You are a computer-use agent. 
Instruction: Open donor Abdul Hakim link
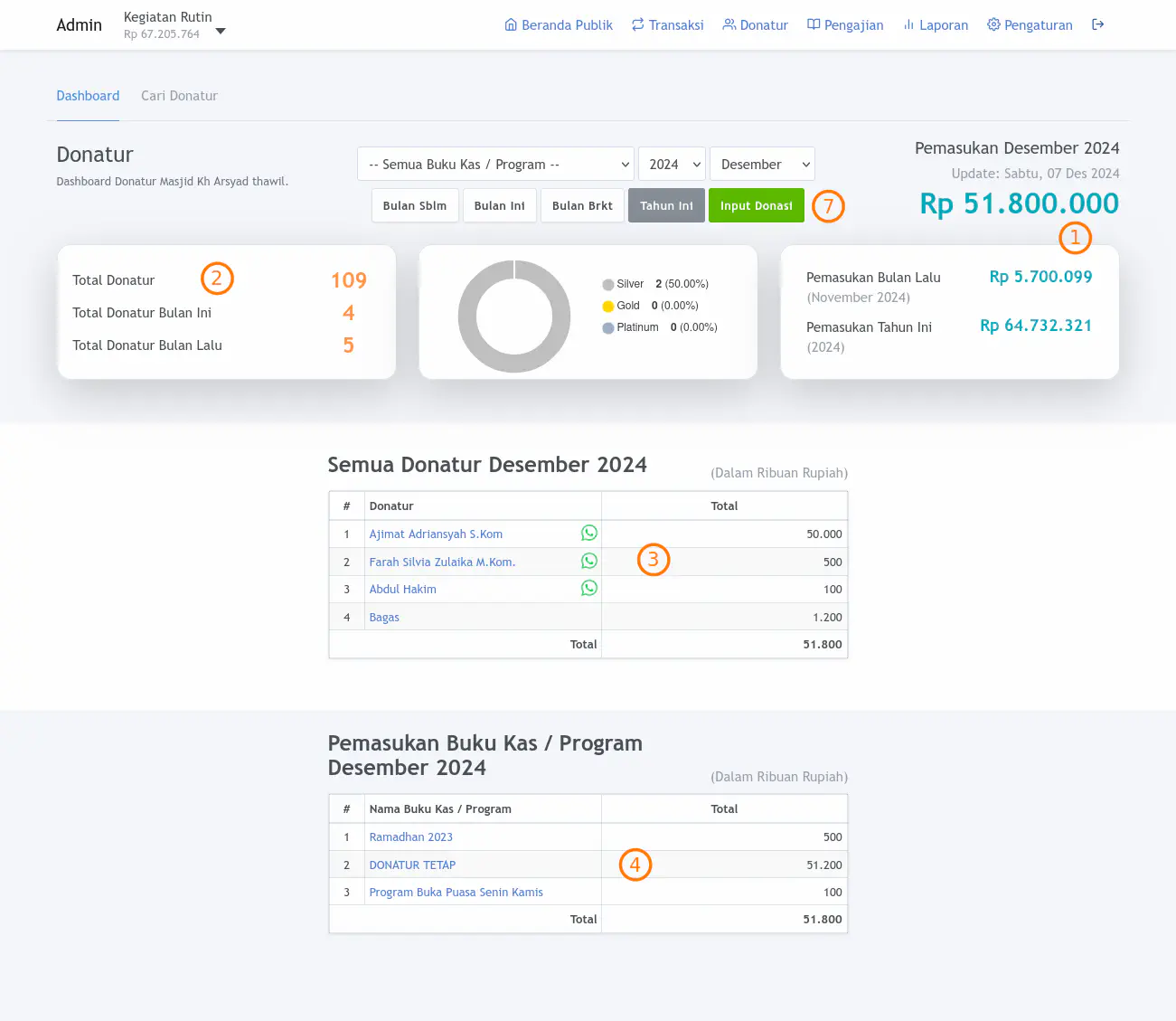[x=402, y=590]
